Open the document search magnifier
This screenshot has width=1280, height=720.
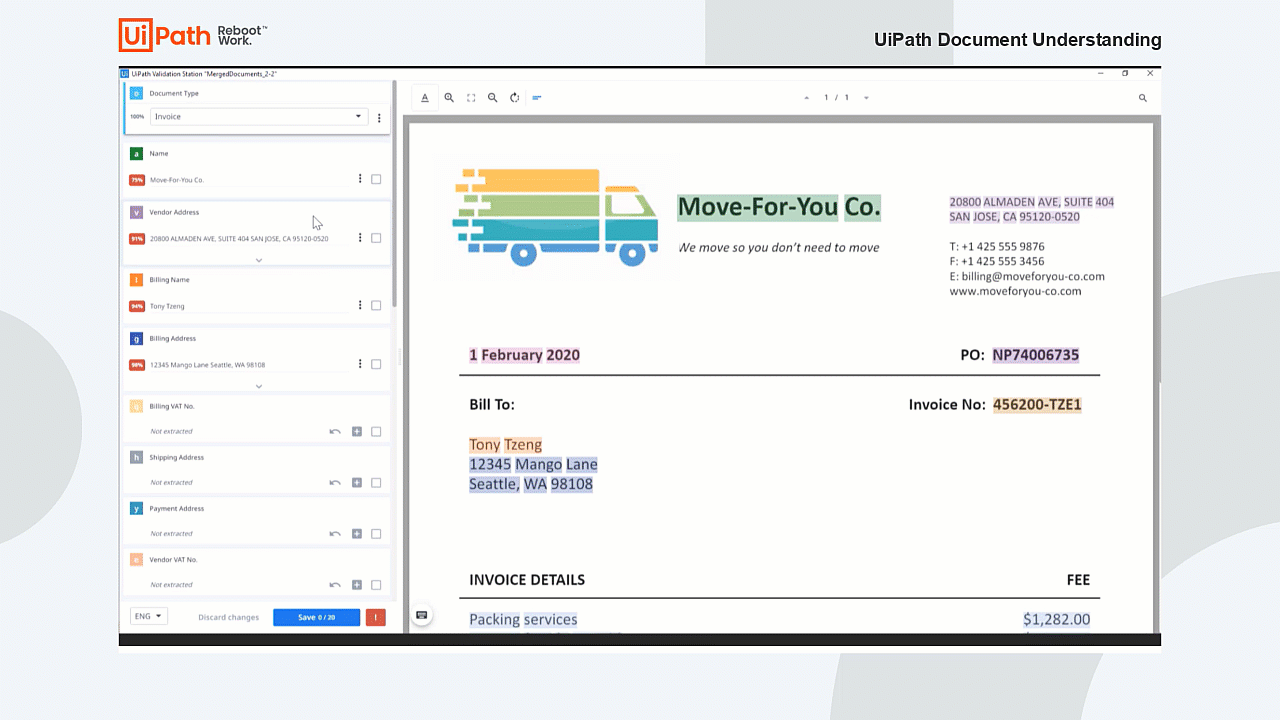pos(1143,98)
